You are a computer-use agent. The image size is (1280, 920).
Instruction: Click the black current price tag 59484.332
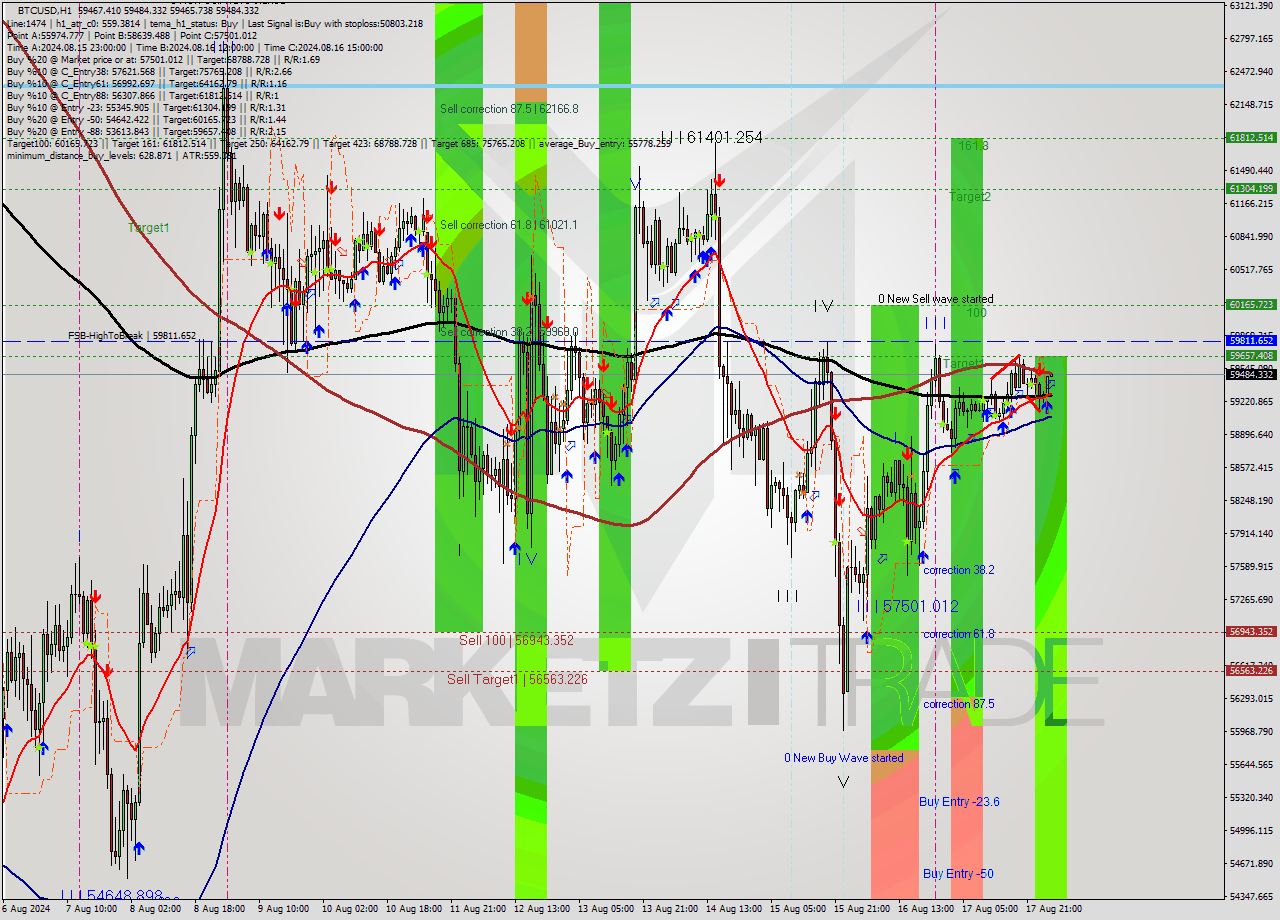(1251, 374)
